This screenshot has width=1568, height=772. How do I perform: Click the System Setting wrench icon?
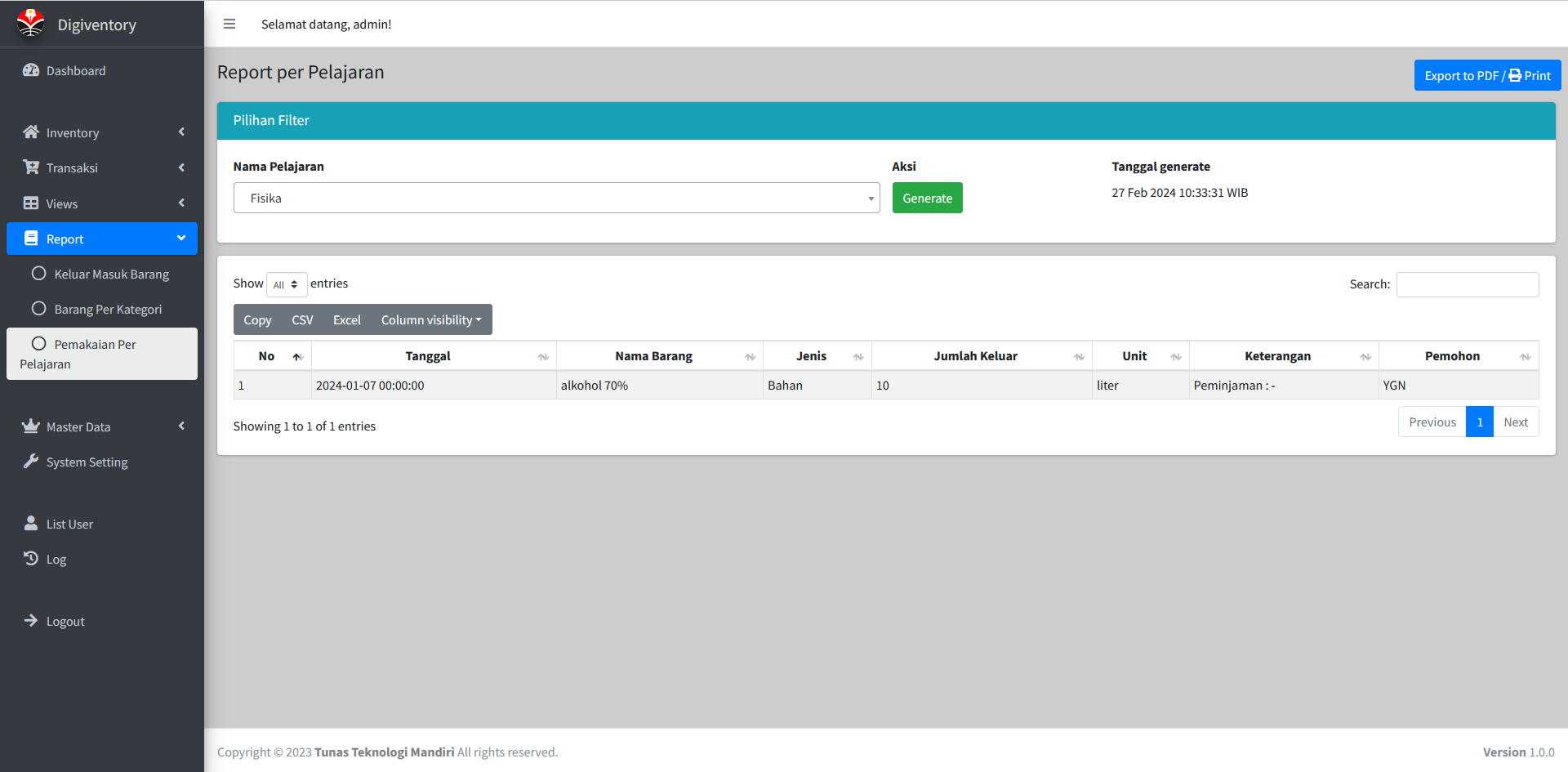click(x=31, y=462)
